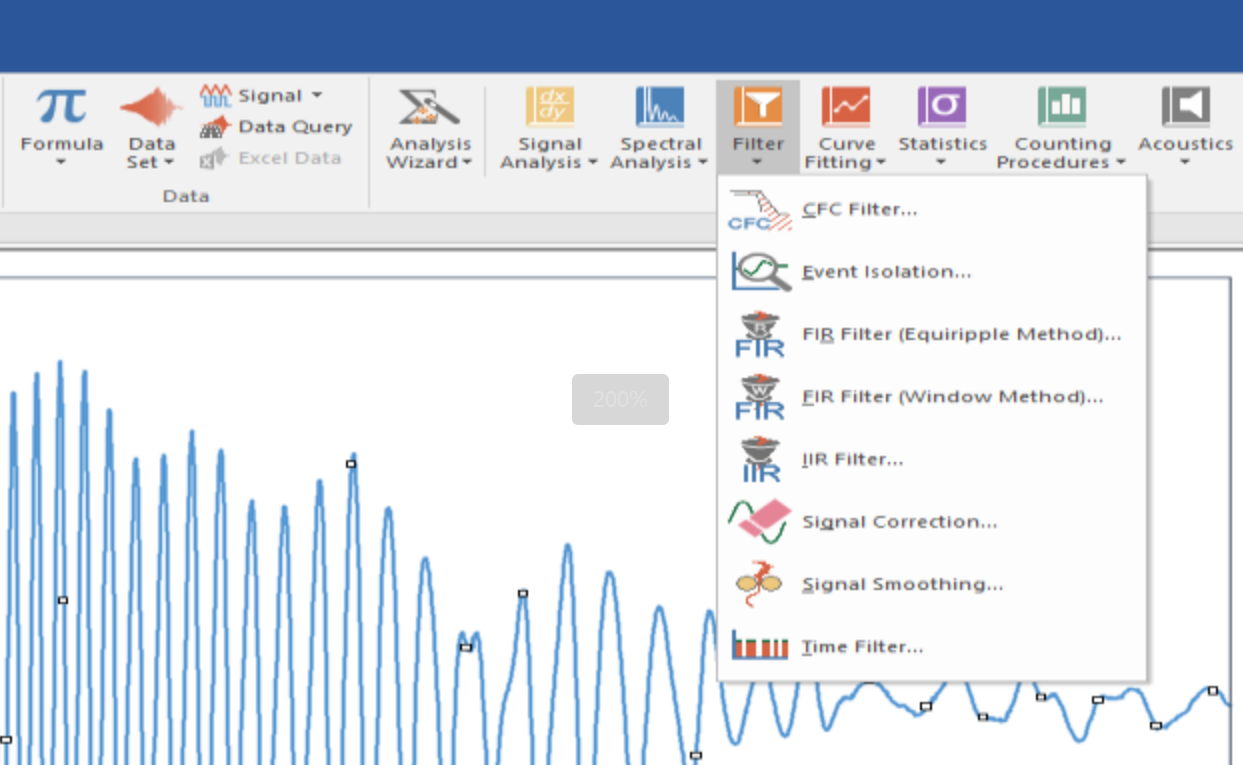Click the Filter funnel icon

(758, 106)
